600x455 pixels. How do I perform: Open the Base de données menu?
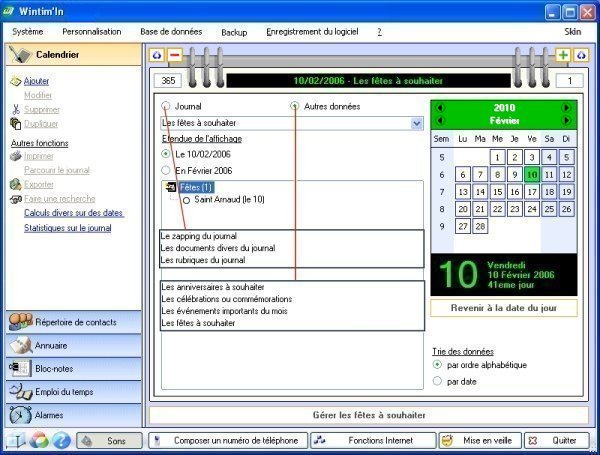click(171, 32)
